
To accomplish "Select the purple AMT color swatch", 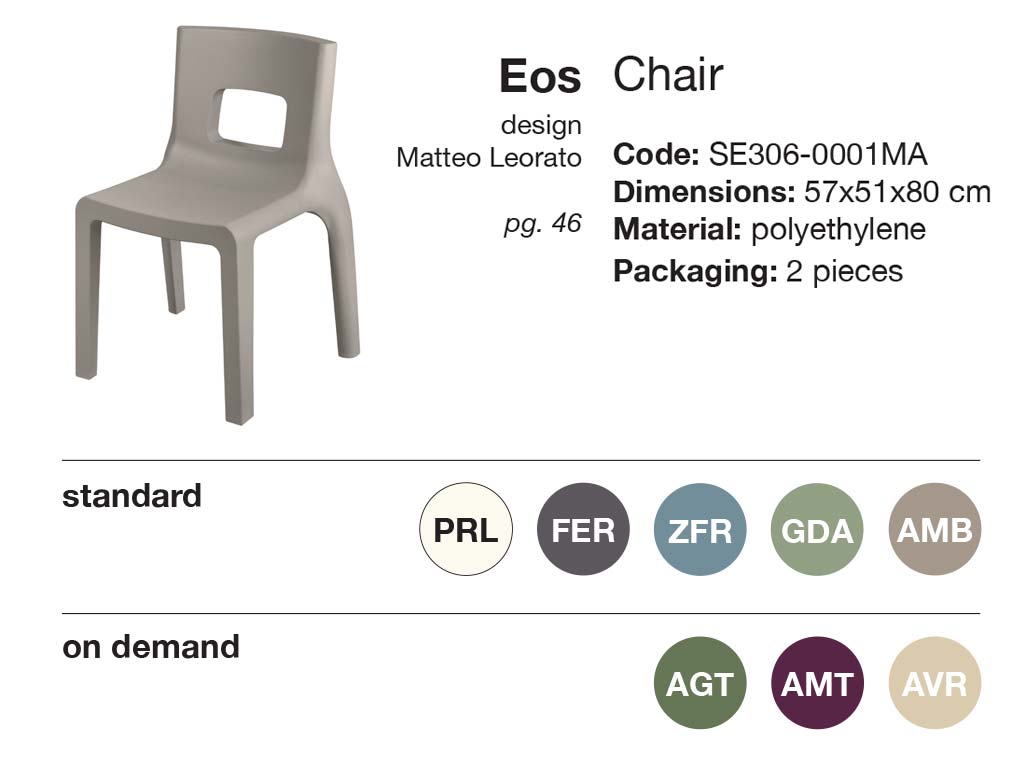I will [817, 684].
